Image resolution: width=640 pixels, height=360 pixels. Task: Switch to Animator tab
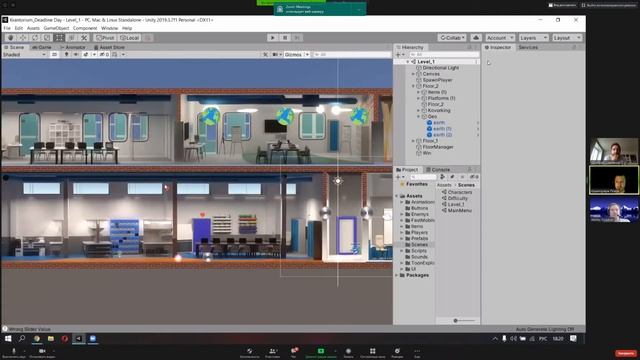(73, 47)
